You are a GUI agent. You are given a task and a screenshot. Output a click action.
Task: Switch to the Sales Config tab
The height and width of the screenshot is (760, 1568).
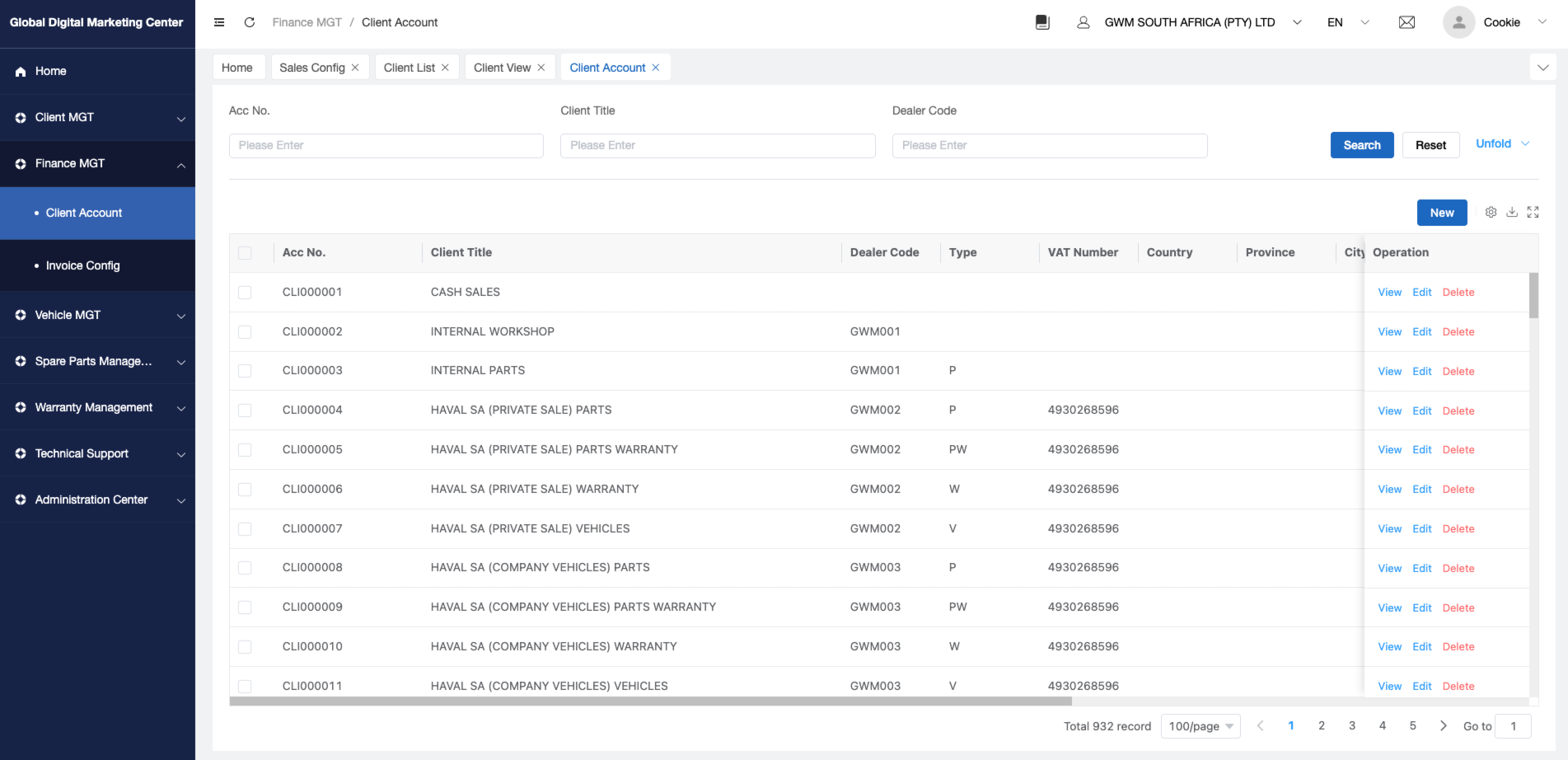point(311,68)
